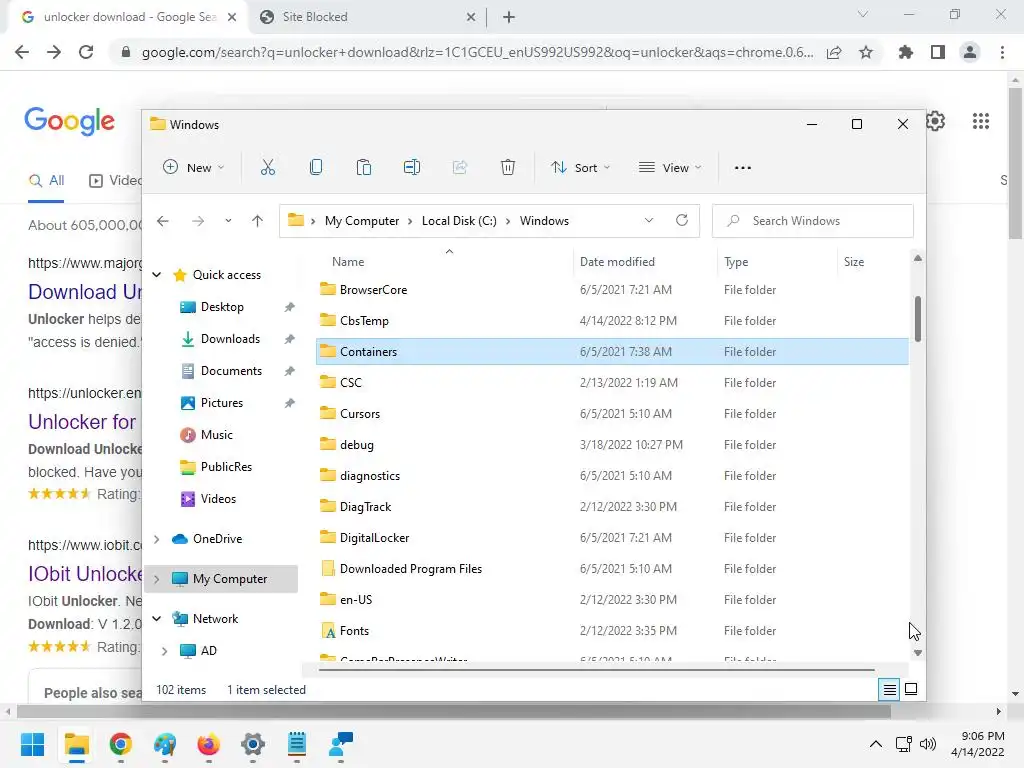Click the Chrome address bar URL
Screen dimensions: 1024x768
point(477,52)
